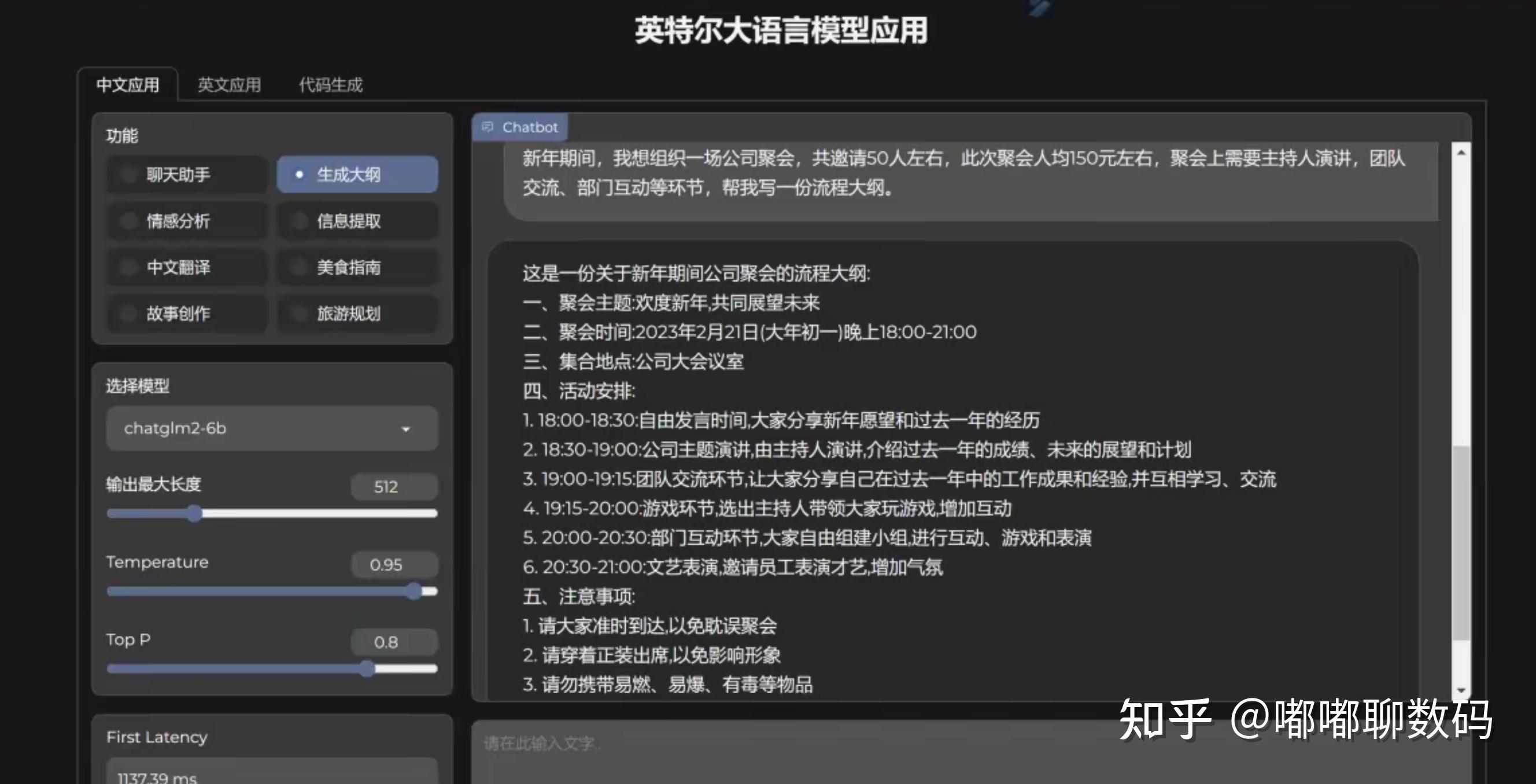Switch to the 英文应用 tab

229,84
